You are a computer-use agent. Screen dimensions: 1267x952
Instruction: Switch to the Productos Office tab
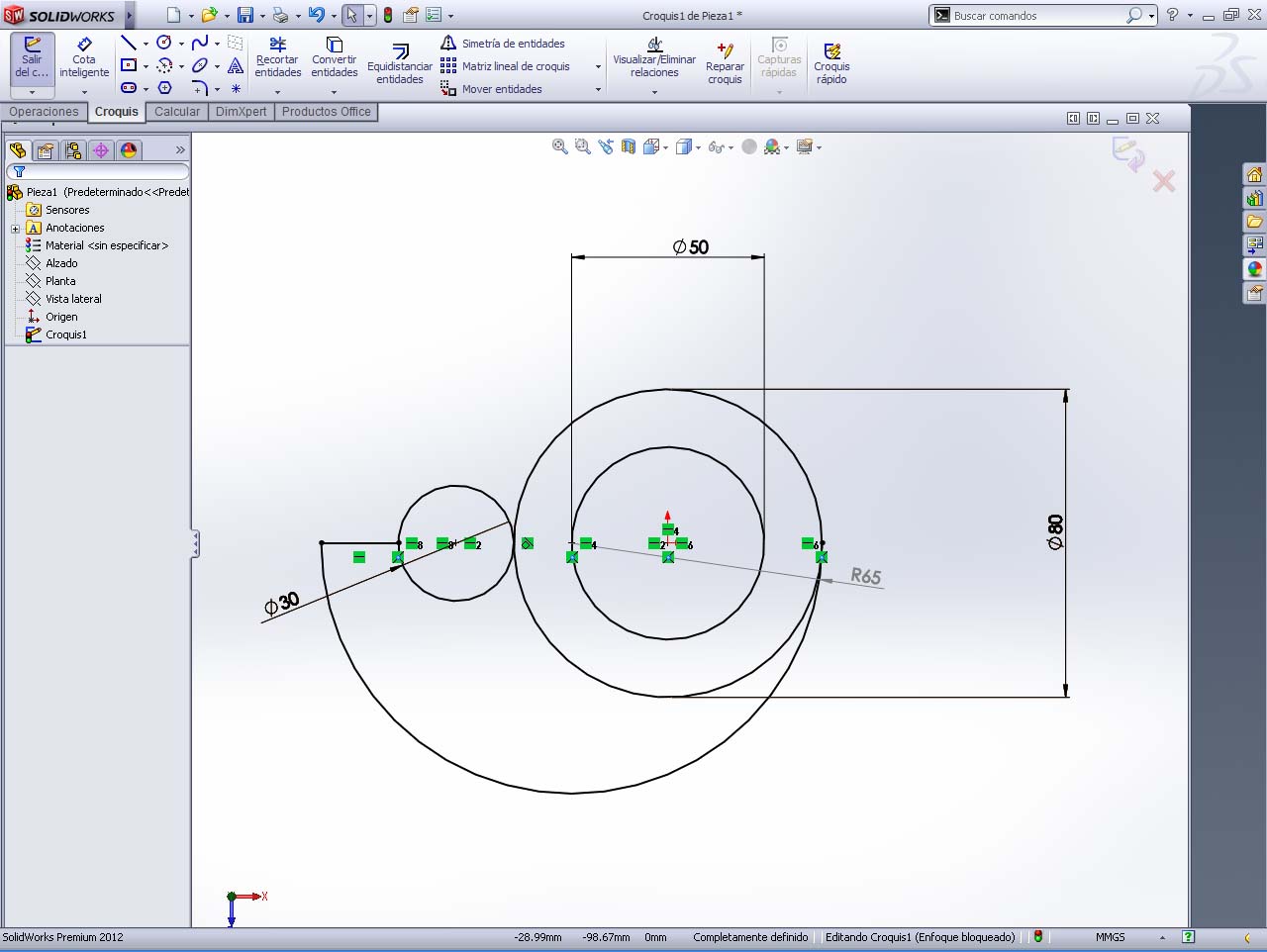327,112
